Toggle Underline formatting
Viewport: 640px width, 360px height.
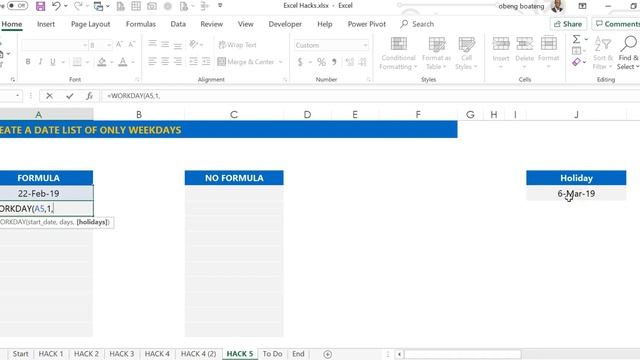pyautogui.click(x=53, y=62)
